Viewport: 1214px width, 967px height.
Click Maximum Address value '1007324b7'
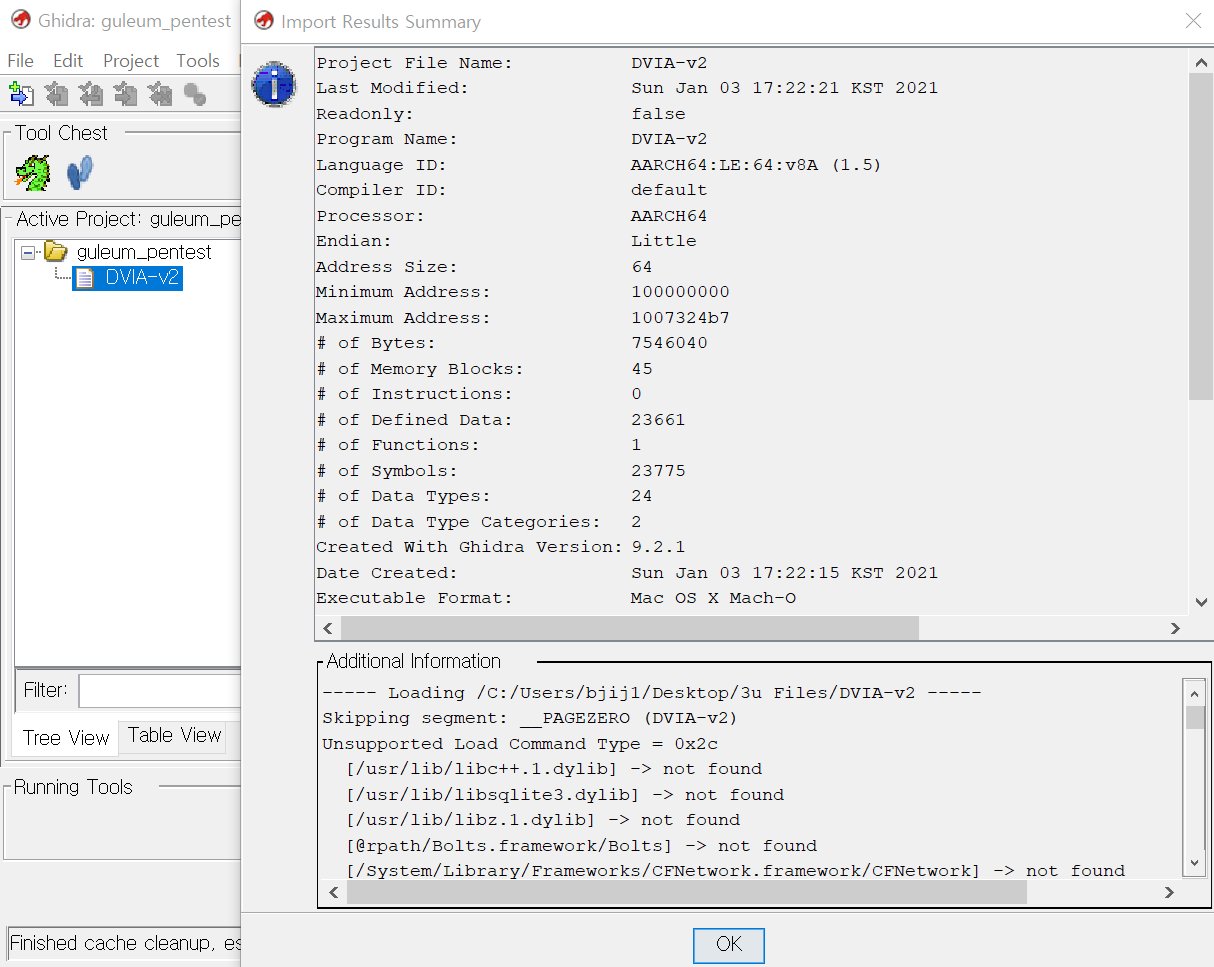[x=680, y=318]
